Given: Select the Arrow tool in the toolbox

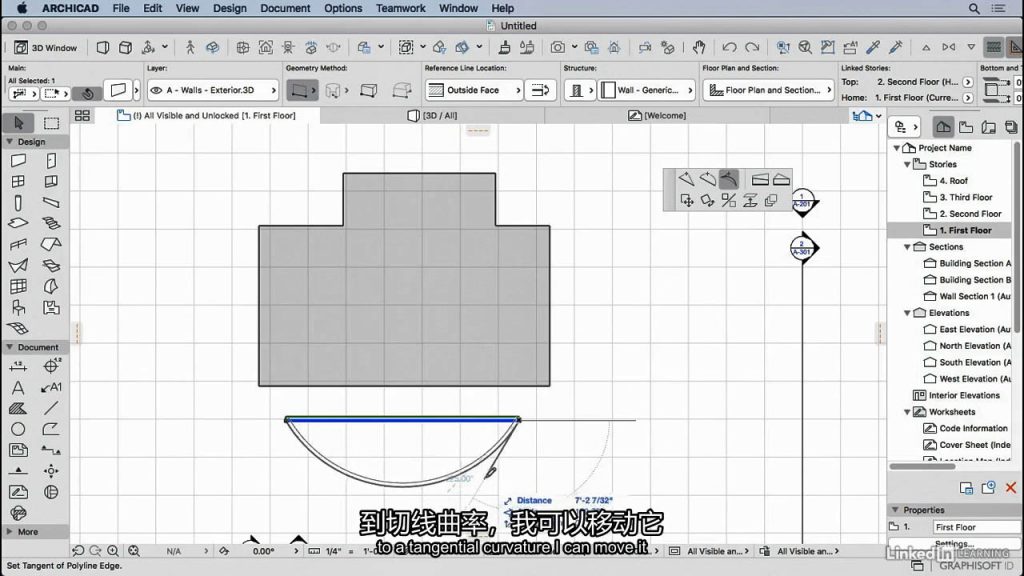Looking at the screenshot, I should point(18,123).
